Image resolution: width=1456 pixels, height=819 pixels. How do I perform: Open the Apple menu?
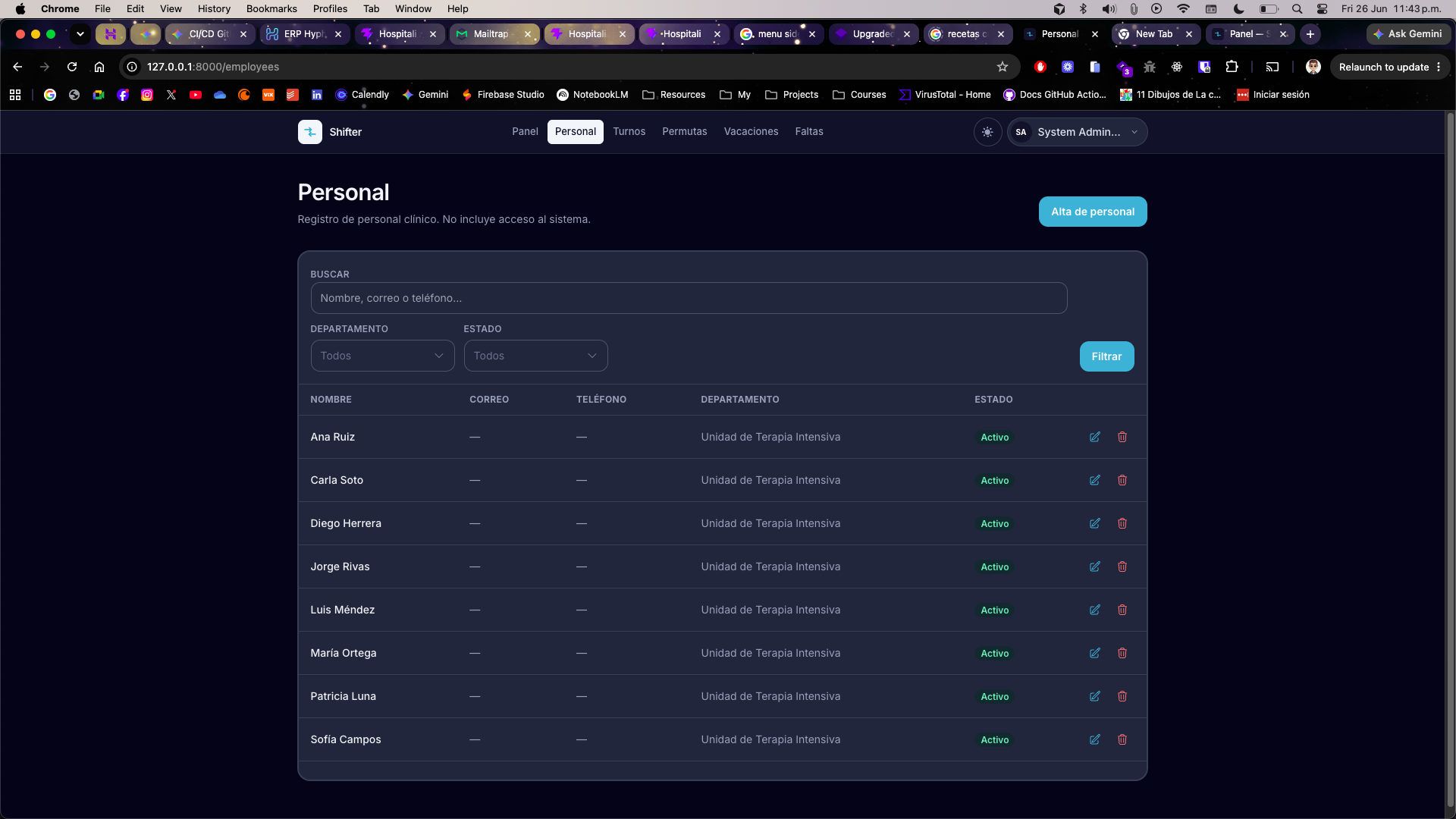(x=20, y=9)
